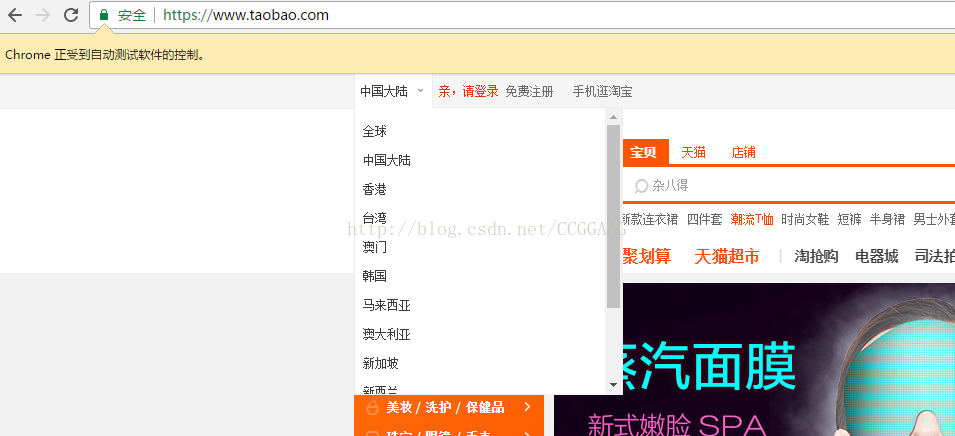Click the region list scrollbar thumb
Image resolution: width=955 pixels, height=436 pixels.
613,216
